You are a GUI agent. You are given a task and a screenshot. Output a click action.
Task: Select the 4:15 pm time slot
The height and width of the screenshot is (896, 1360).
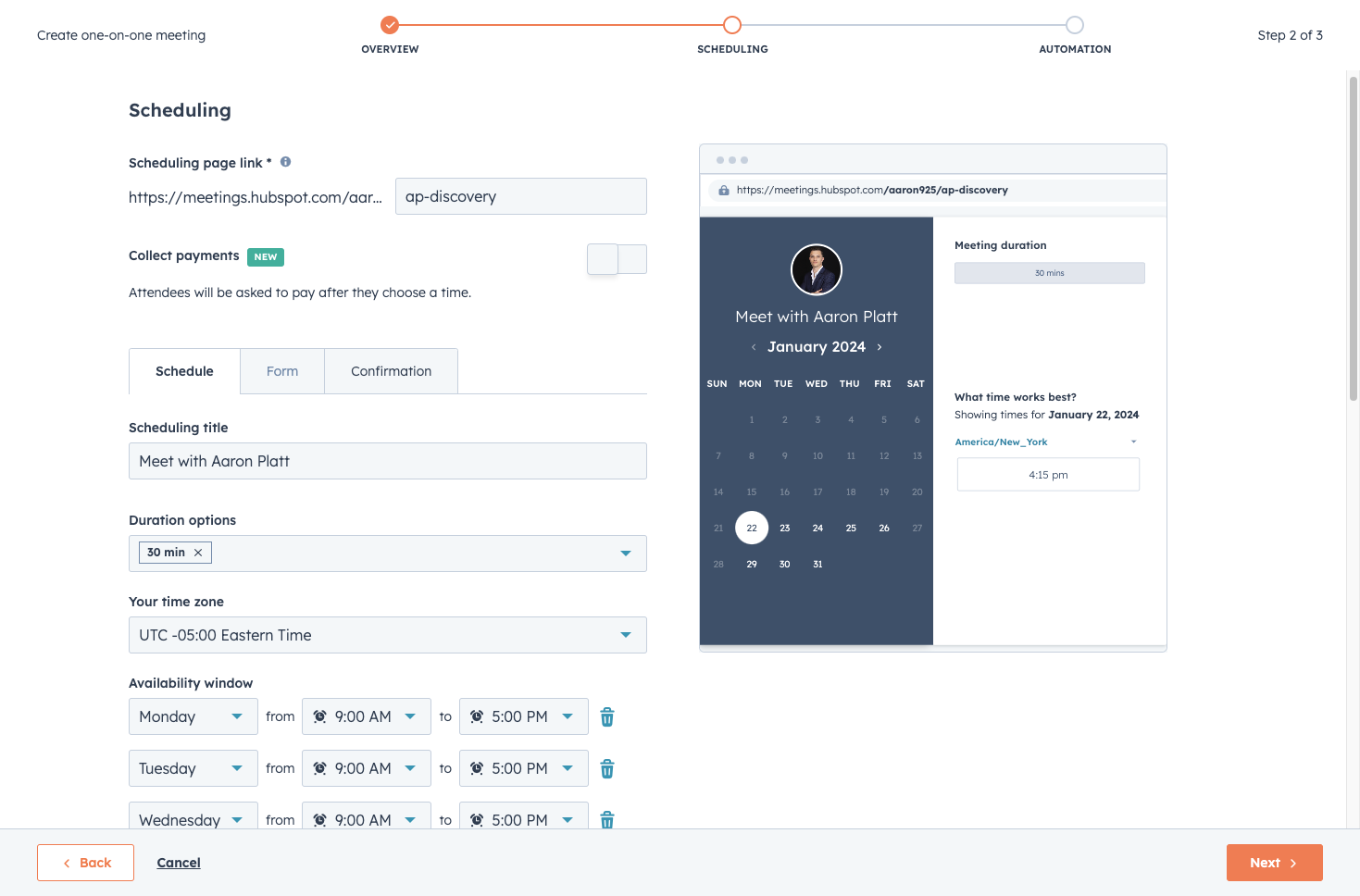[1048, 475]
